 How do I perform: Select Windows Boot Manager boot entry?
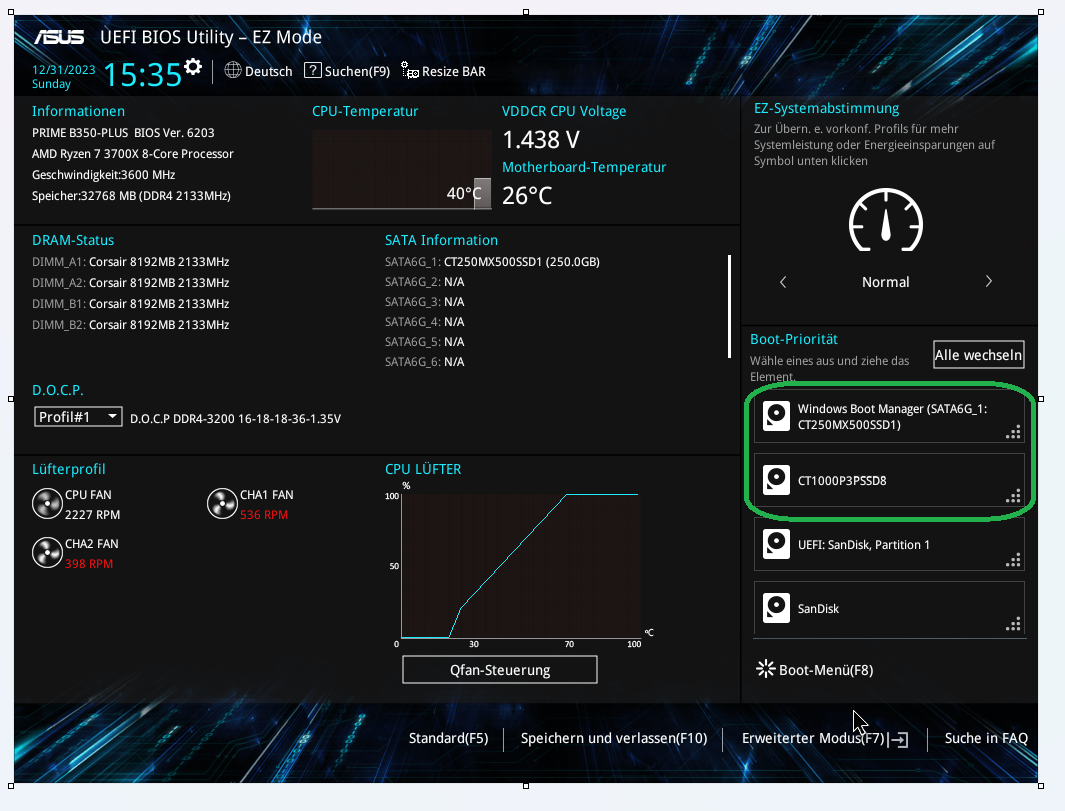pyautogui.click(x=889, y=417)
